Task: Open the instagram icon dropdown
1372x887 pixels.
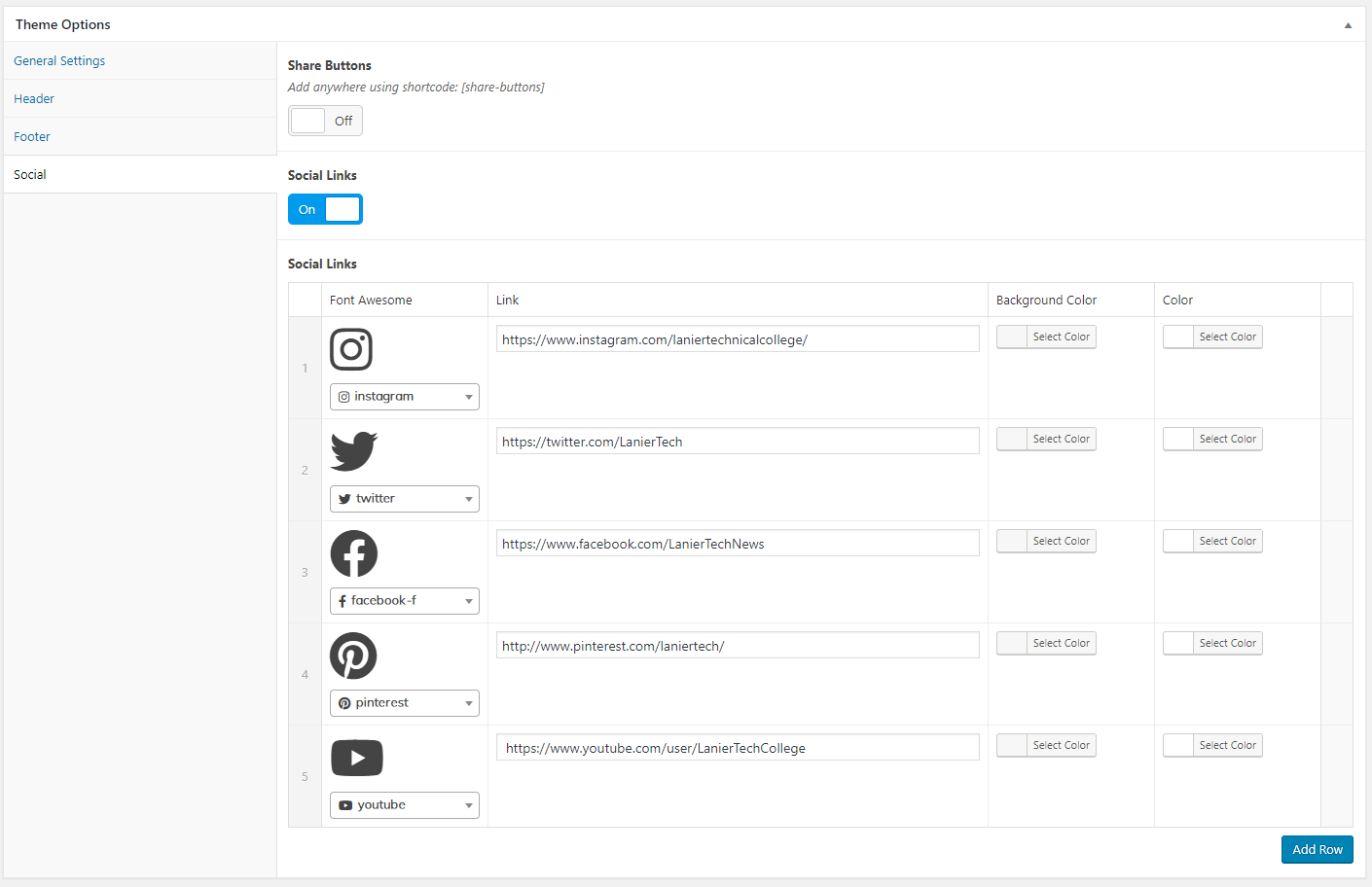Action: tap(405, 397)
